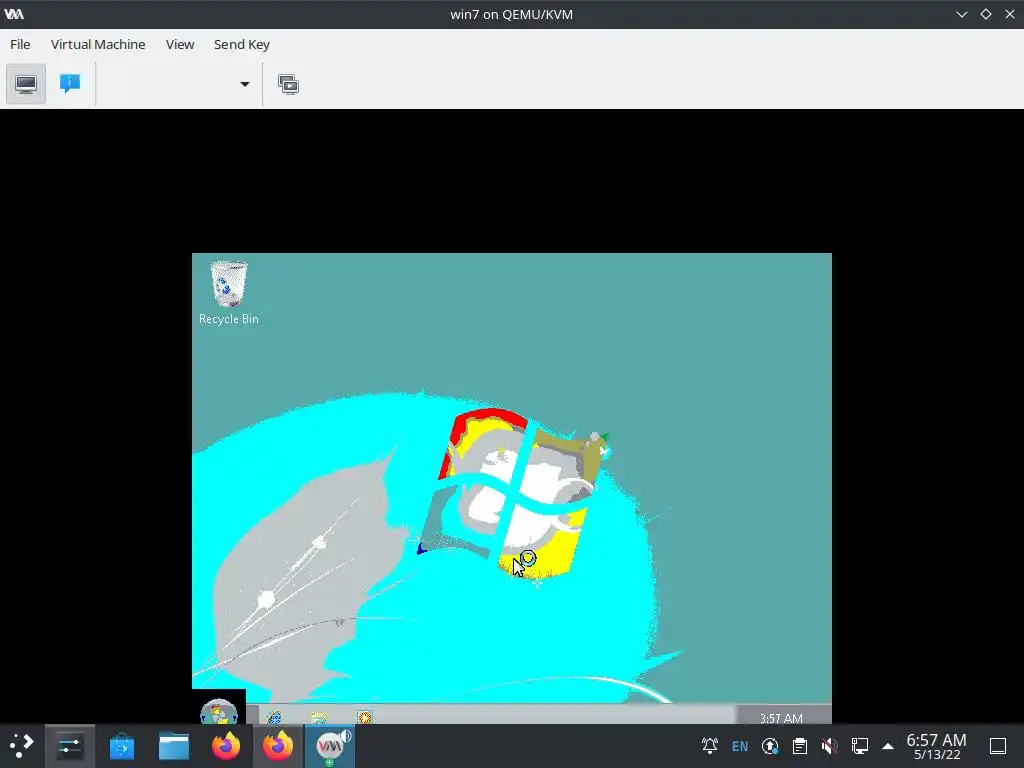Launch Windows Media Player from the Win7 taskbar

(x=364, y=717)
